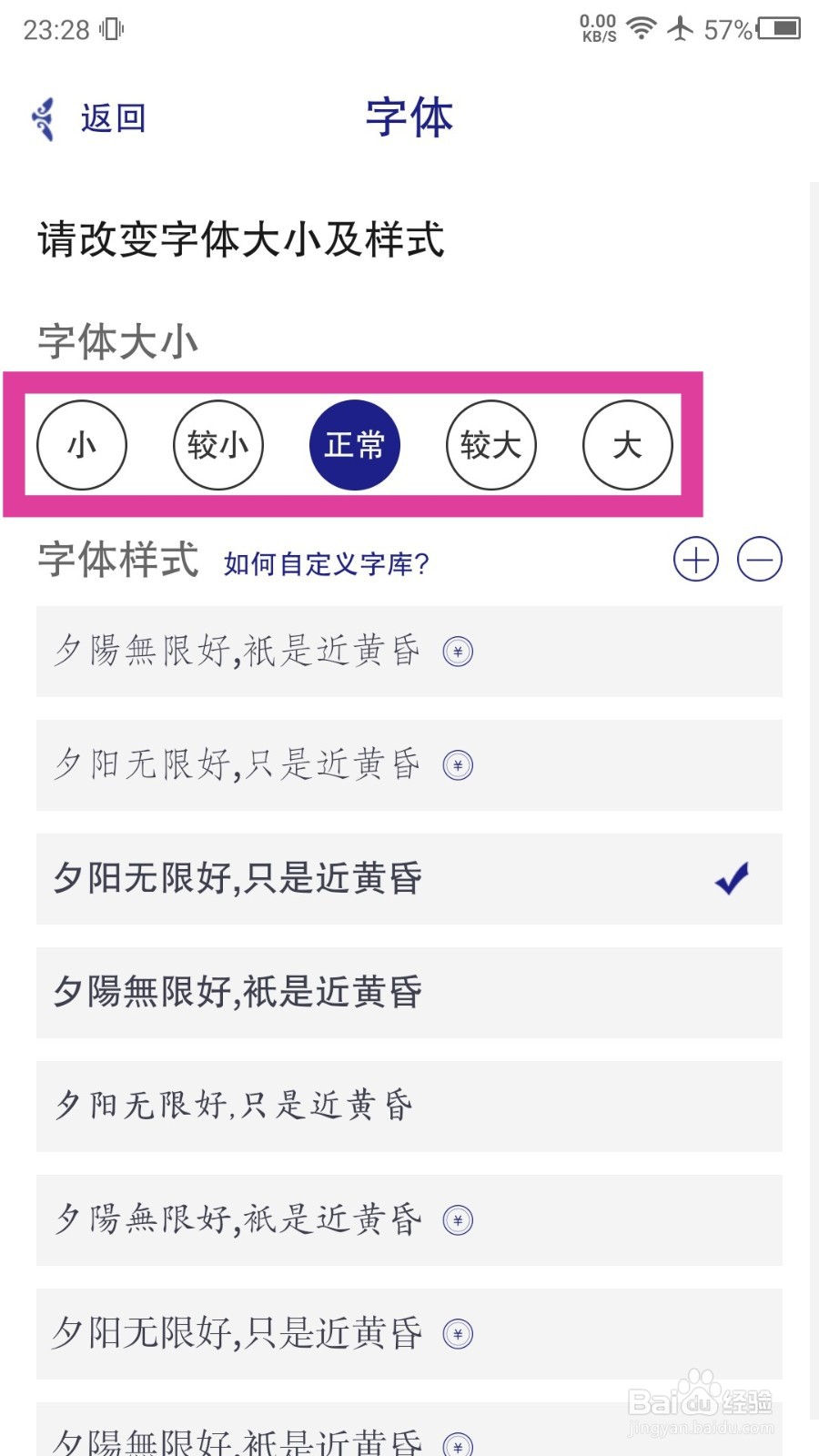Open 如何自定义字库? help link
This screenshot has height=1456, width=819.
(x=326, y=563)
